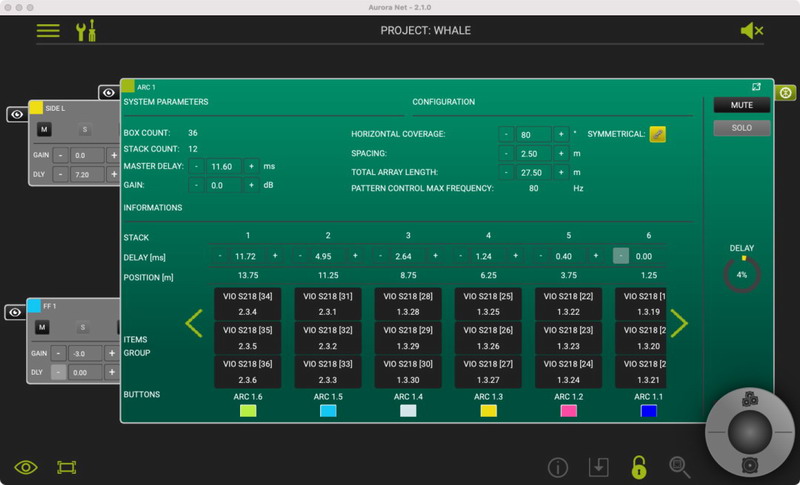Mute the ARC 1 array
The image size is (800, 485).
pos(741,105)
